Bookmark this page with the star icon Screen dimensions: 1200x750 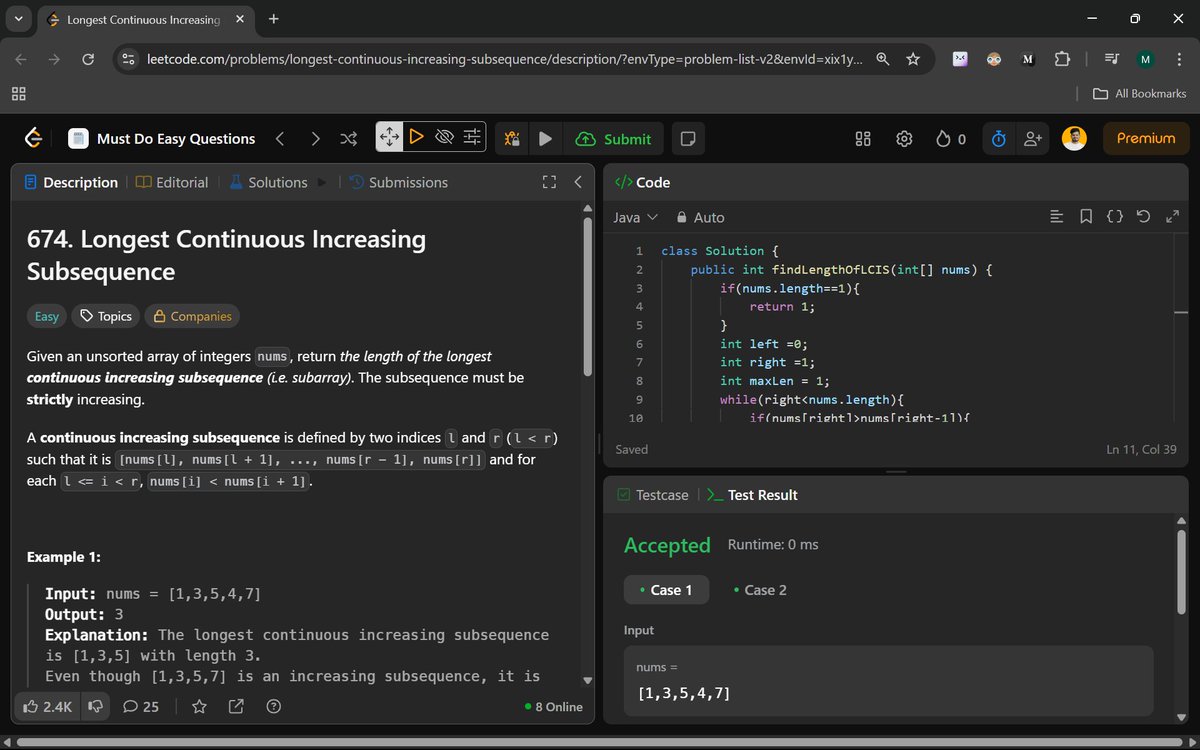(x=913, y=59)
